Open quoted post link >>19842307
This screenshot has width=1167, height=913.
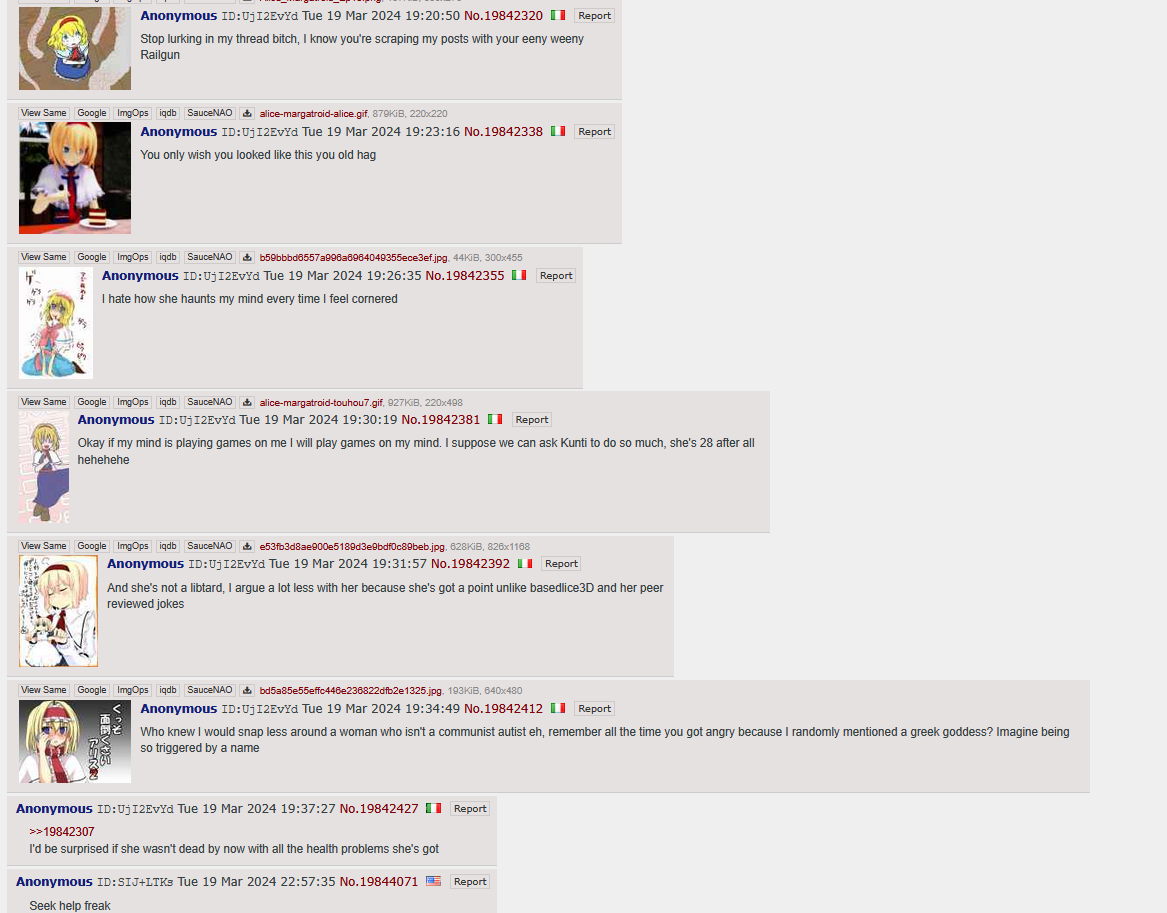click(62, 832)
